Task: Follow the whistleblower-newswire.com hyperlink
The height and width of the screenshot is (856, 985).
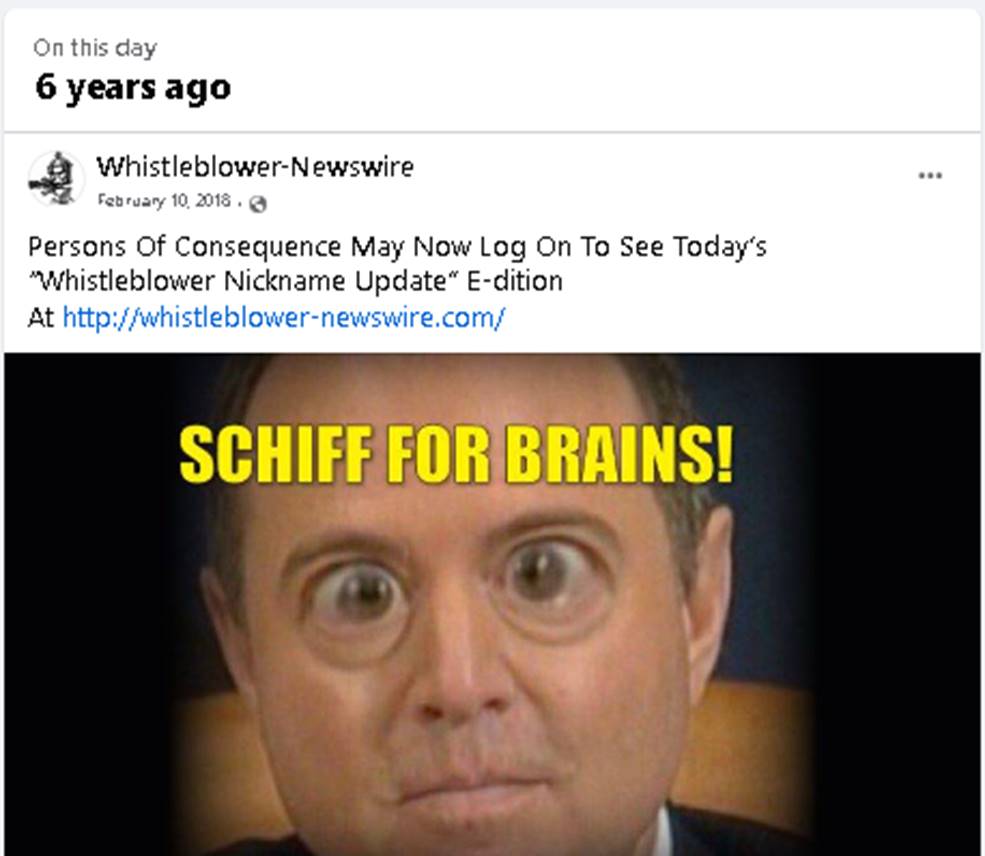Action: pyautogui.click(x=283, y=317)
